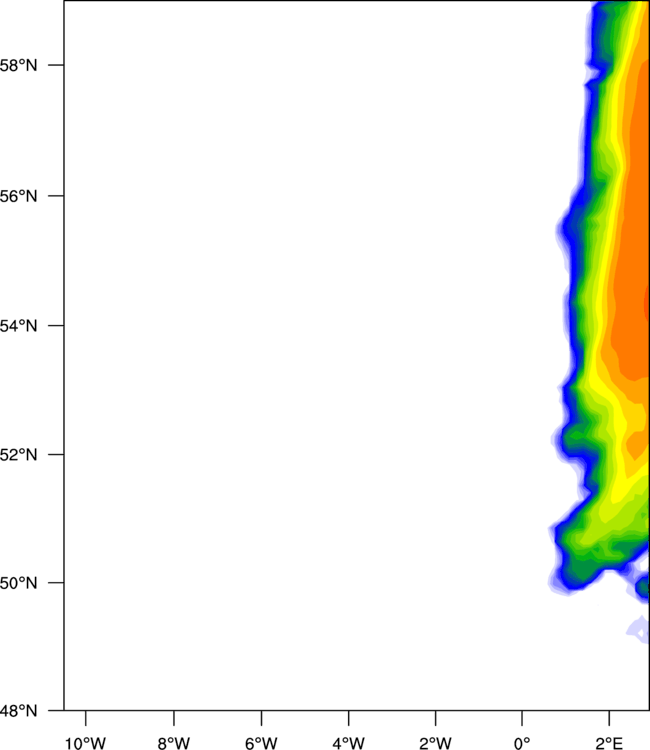The image size is (650, 750).
Task: Click the 56°N latitude label
Action: (x=18, y=196)
